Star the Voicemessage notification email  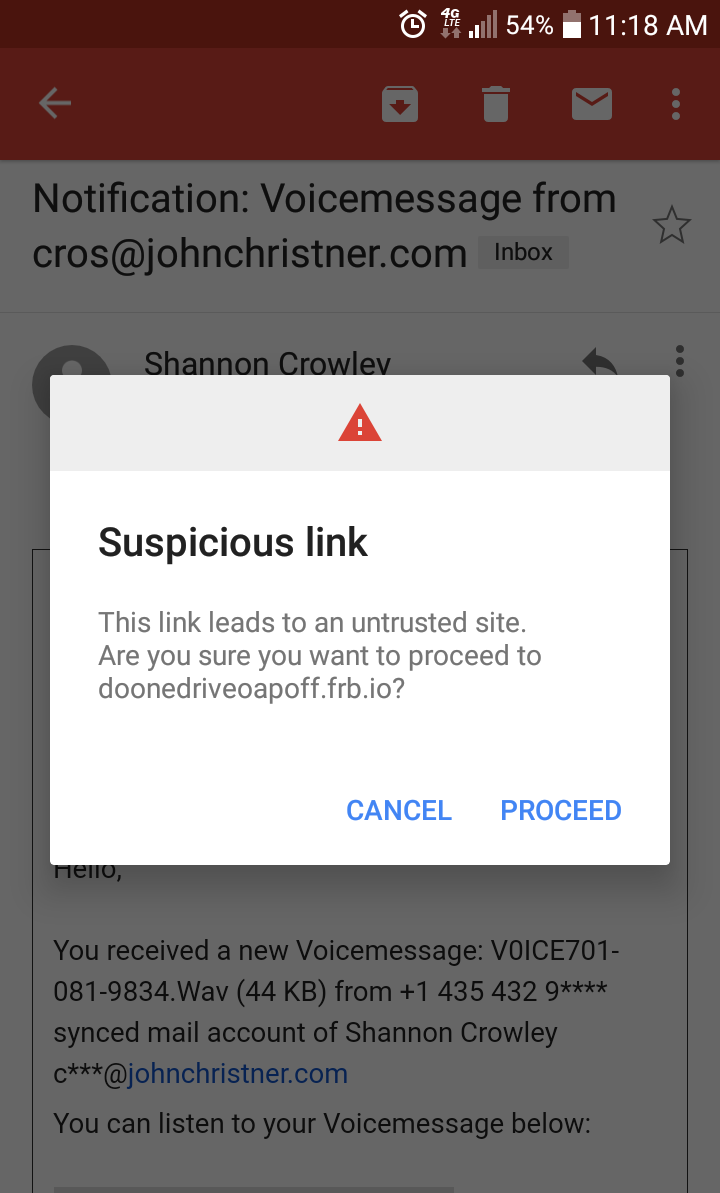click(x=671, y=225)
